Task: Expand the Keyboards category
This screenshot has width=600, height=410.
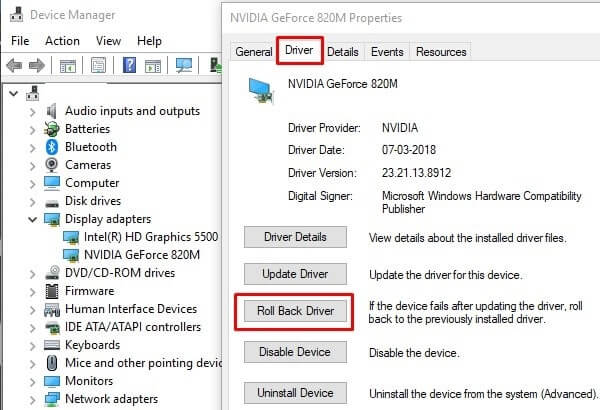Action: [x=33, y=346]
